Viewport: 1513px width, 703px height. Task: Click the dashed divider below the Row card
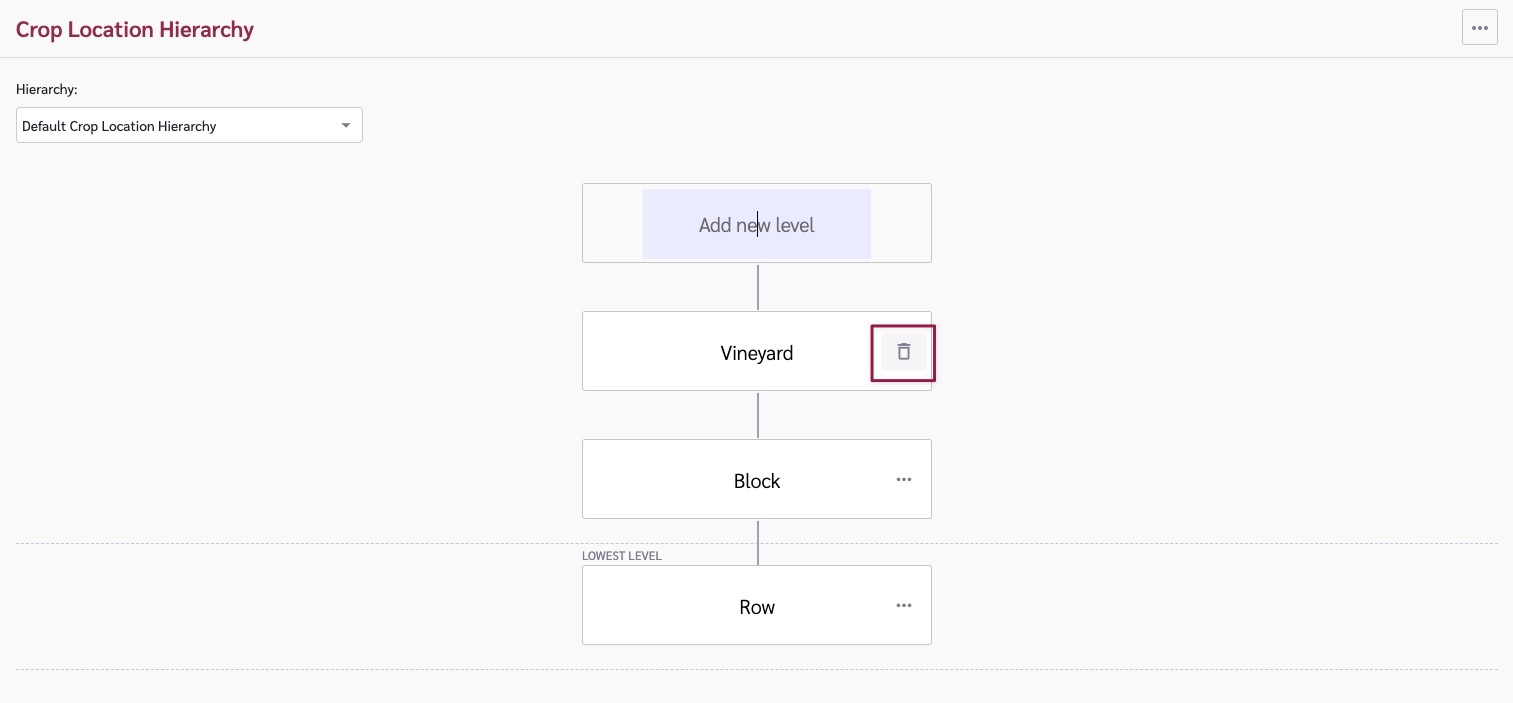300,670
